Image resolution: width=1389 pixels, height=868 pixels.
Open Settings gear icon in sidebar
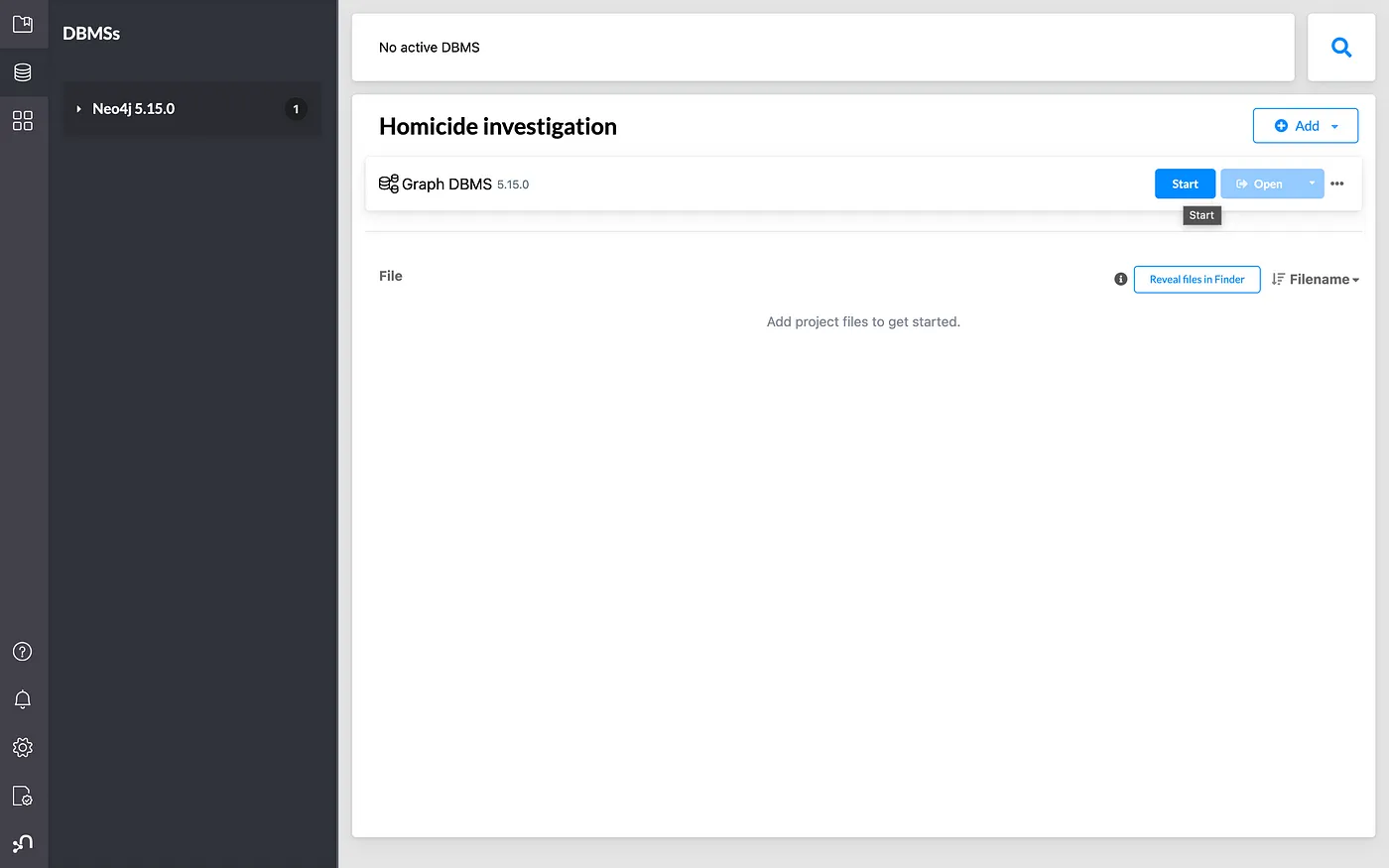point(23,747)
